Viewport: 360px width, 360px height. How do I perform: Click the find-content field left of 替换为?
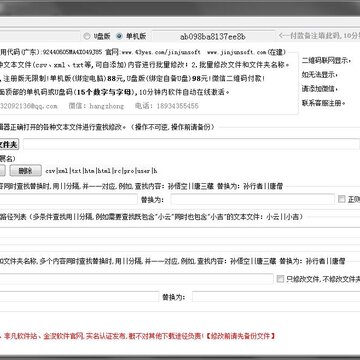[x=69, y=199]
